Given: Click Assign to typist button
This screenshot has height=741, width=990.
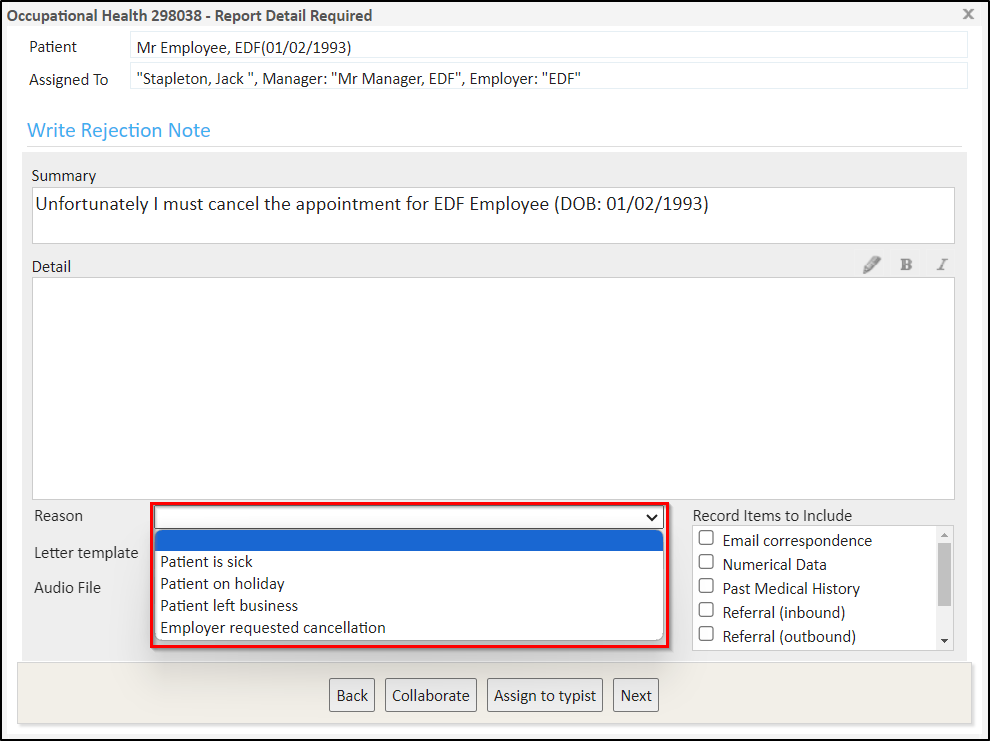Looking at the screenshot, I should (545, 696).
